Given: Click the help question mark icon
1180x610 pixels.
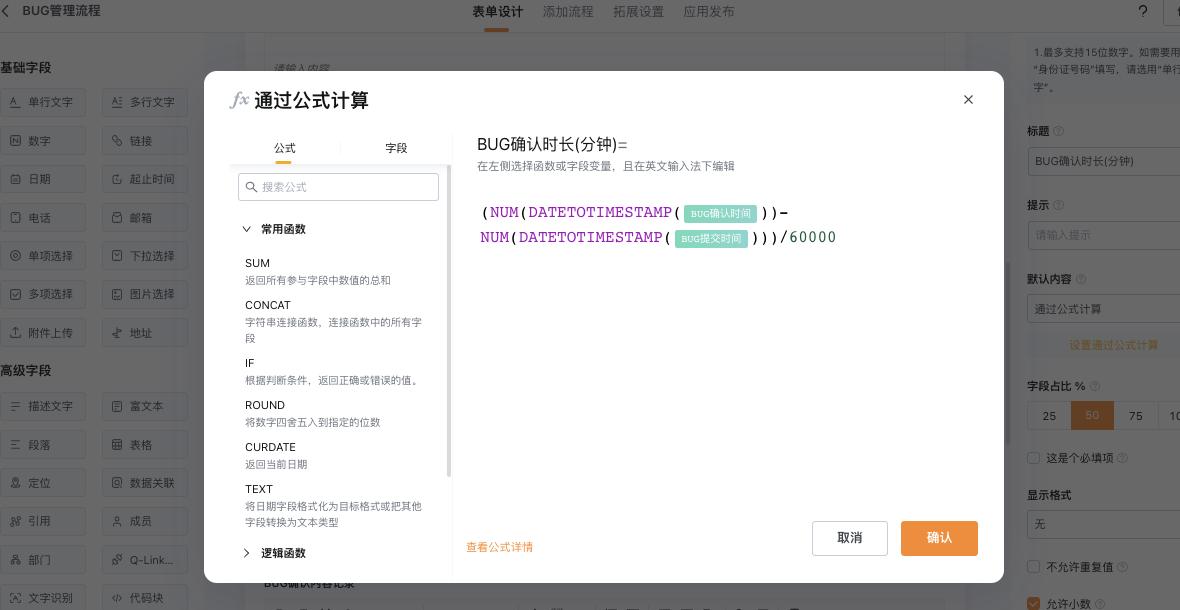Looking at the screenshot, I should [1143, 12].
